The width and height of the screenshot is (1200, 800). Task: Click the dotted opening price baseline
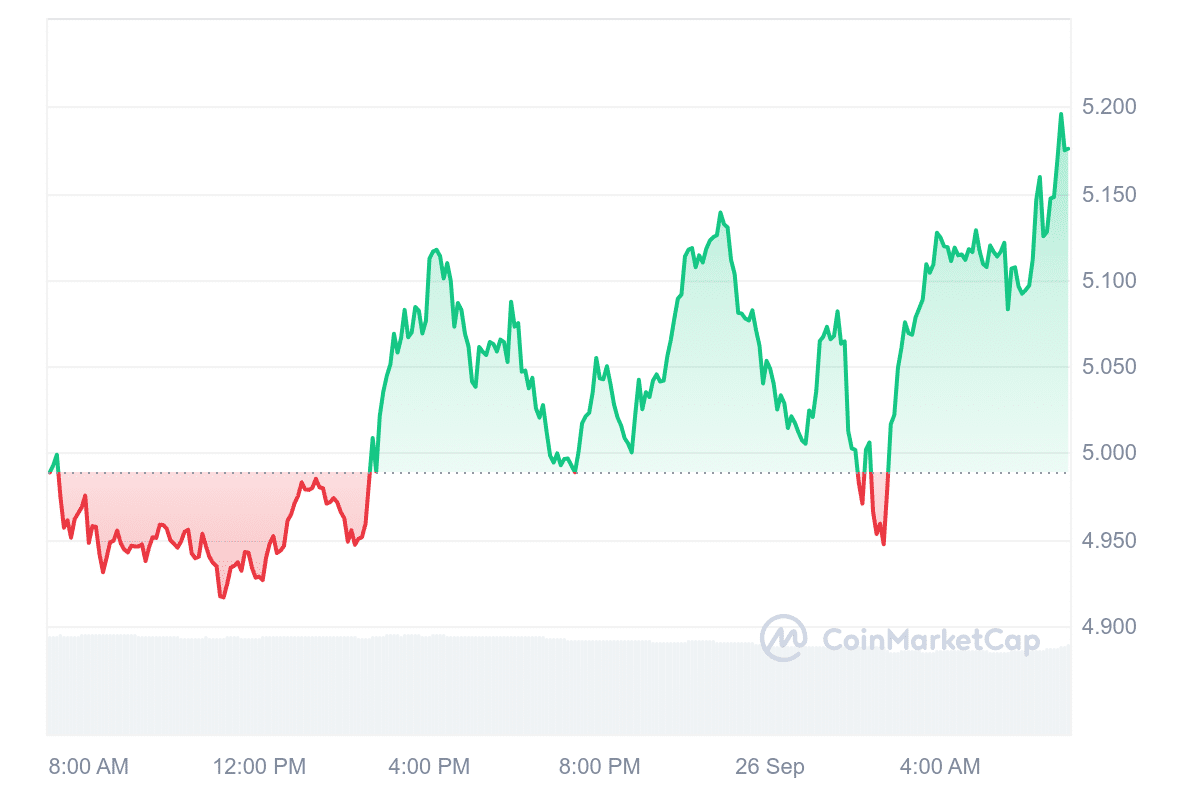[700, 473]
